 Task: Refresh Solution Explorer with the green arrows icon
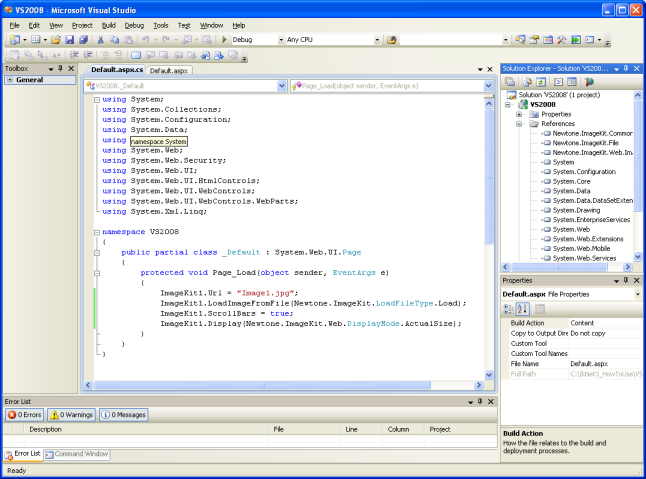tap(541, 82)
